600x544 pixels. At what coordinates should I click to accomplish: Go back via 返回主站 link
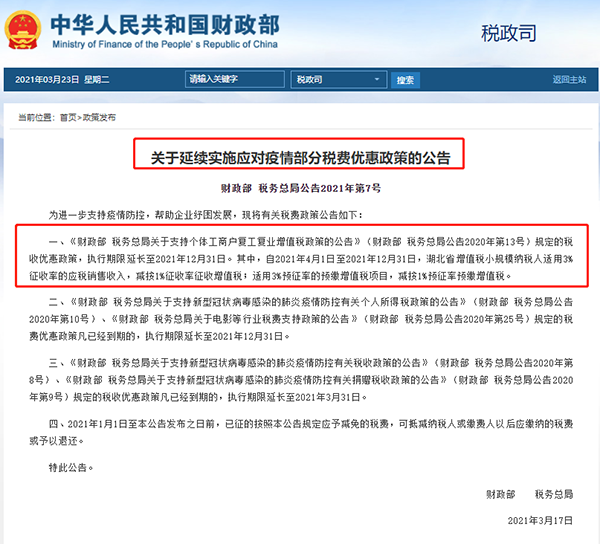coord(569,80)
